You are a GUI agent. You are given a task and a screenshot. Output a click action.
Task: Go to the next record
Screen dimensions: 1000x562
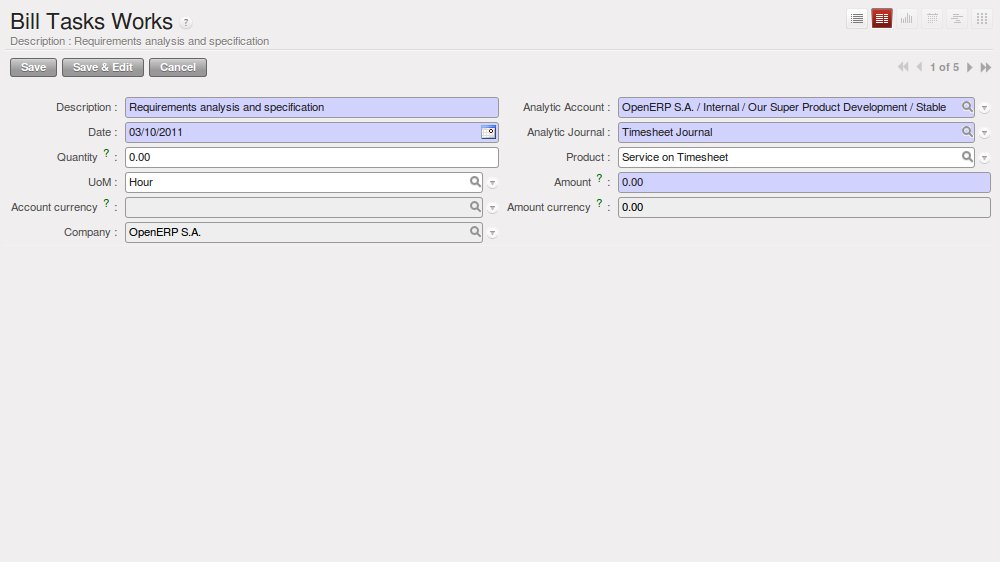tap(970, 67)
